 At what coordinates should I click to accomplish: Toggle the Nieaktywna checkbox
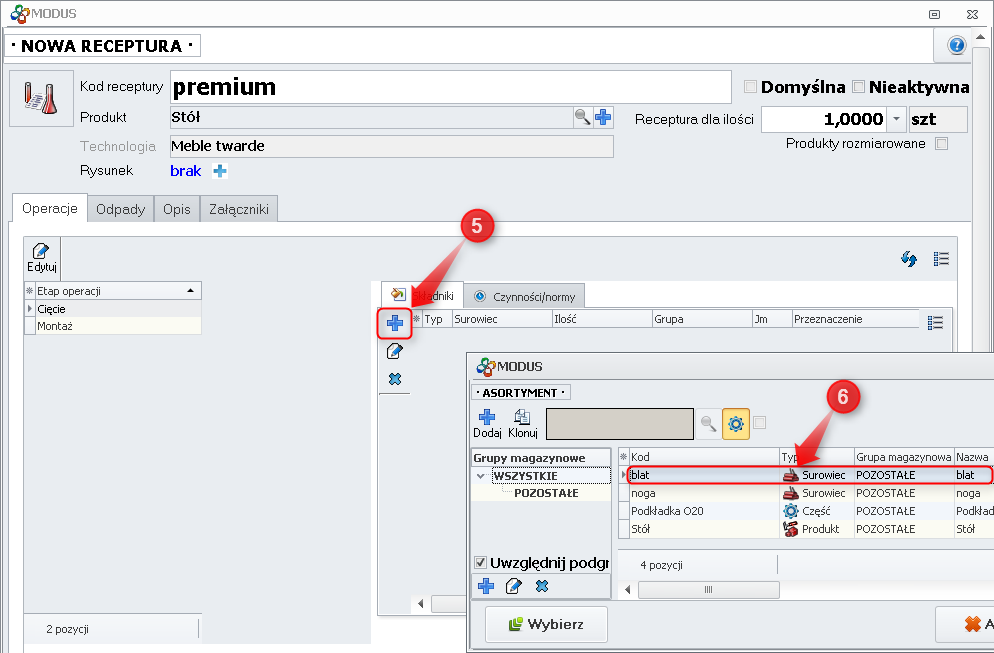(x=858, y=87)
